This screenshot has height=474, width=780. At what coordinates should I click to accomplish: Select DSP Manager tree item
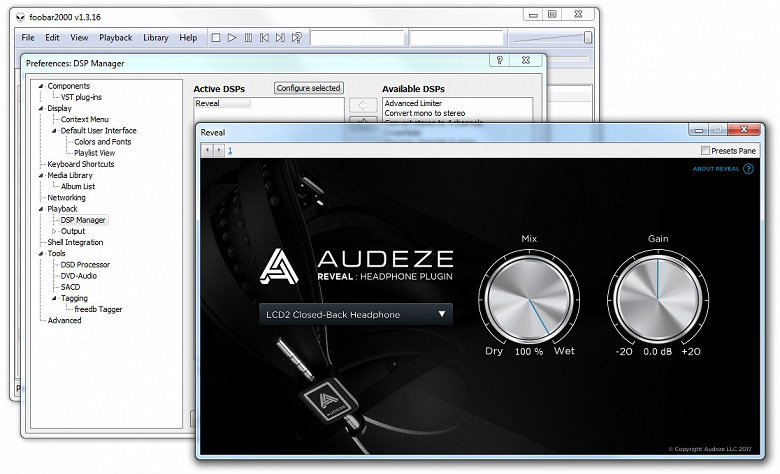(83, 220)
